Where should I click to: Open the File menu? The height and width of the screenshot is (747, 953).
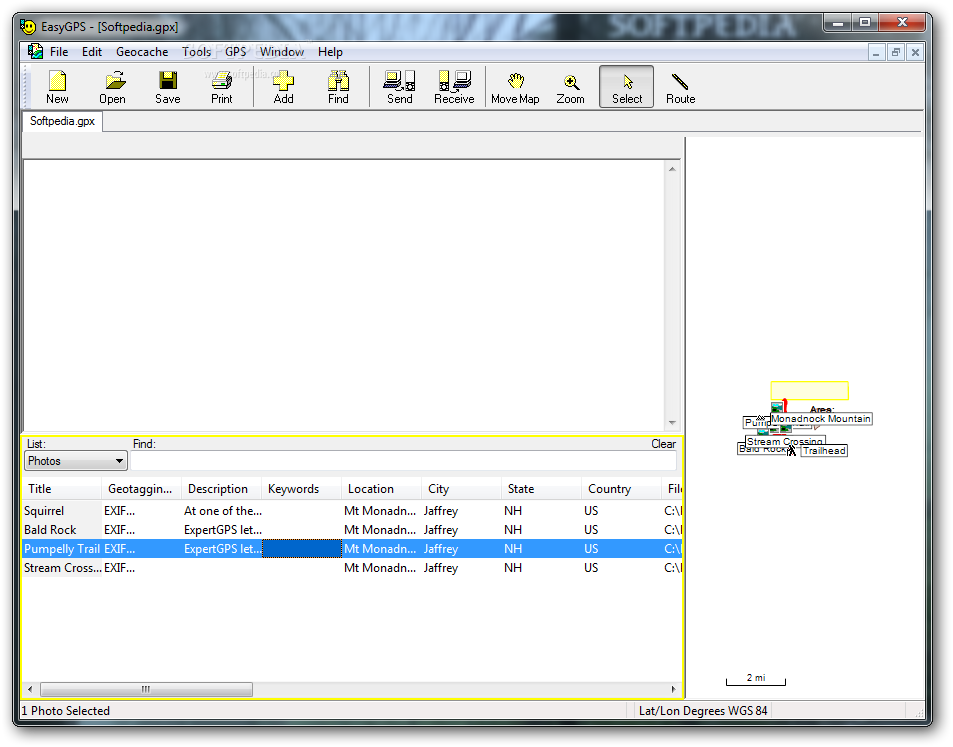59,52
